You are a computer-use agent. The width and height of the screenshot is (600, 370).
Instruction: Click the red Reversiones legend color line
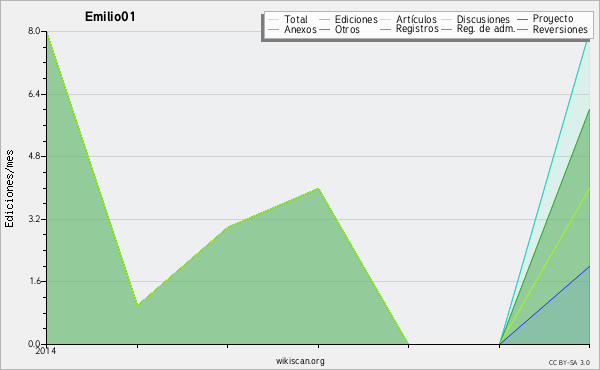(522, 29)
